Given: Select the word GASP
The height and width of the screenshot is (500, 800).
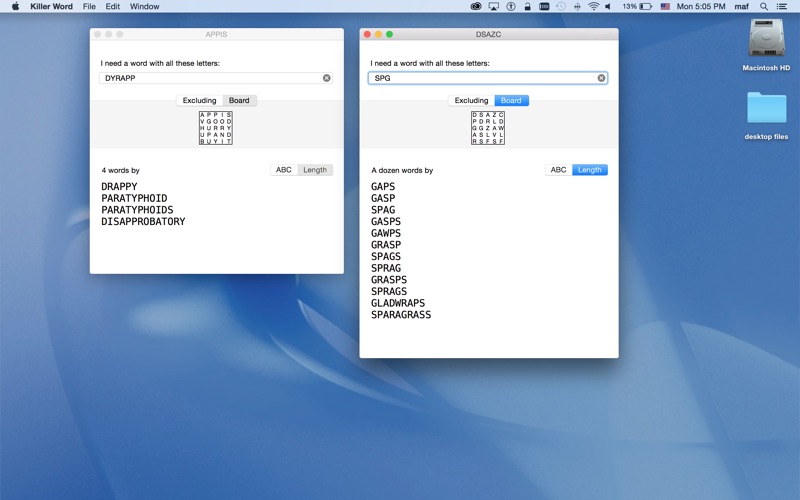Looking at the screenshot, I should click(383, 198).
